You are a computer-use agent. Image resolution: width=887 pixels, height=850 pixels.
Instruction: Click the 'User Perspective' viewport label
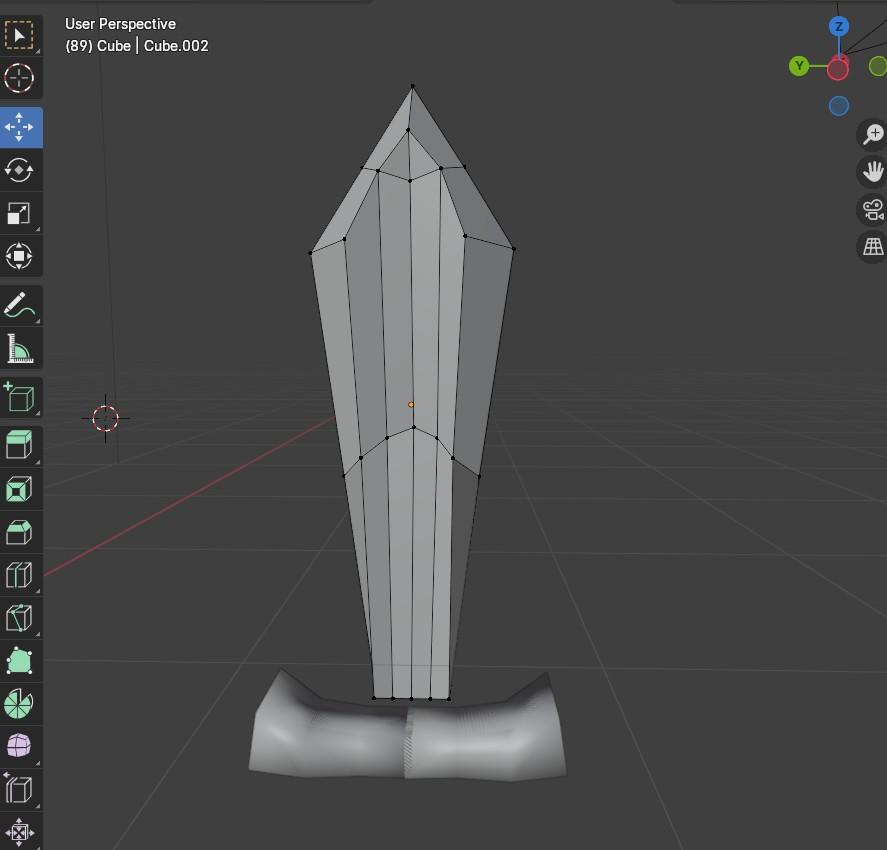[x=120, y=24]
